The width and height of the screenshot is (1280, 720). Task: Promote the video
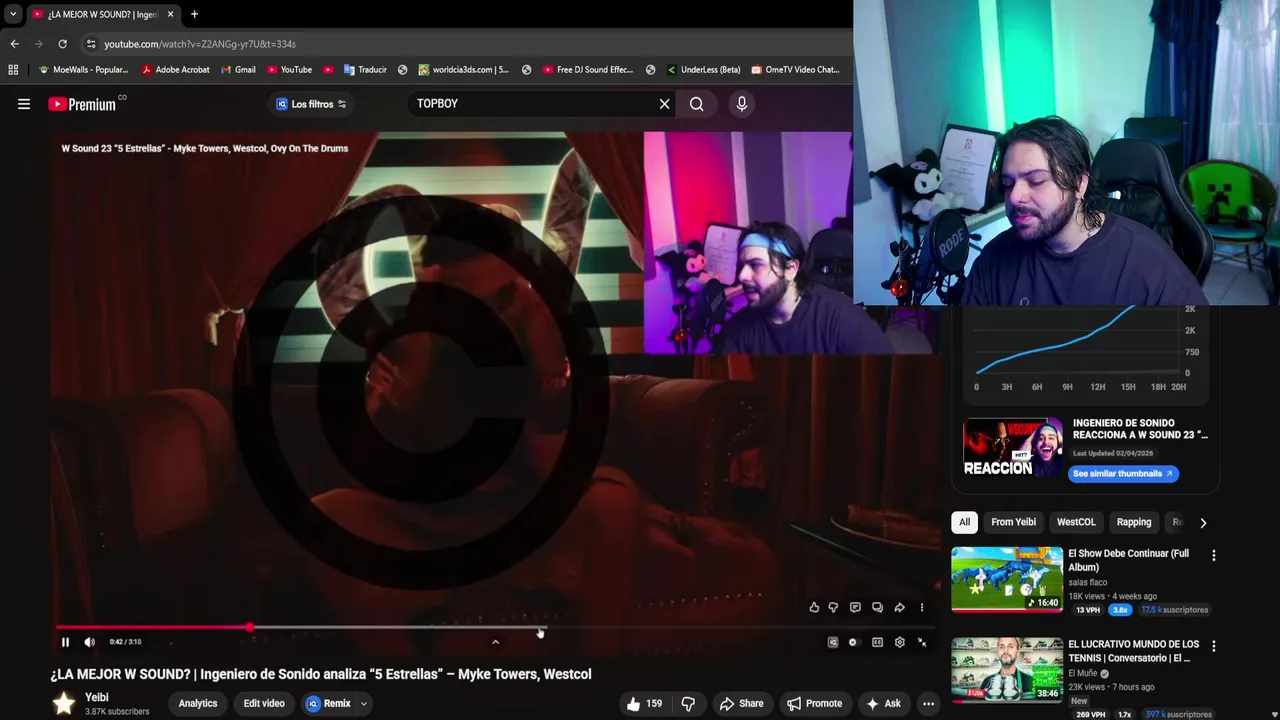814,704
